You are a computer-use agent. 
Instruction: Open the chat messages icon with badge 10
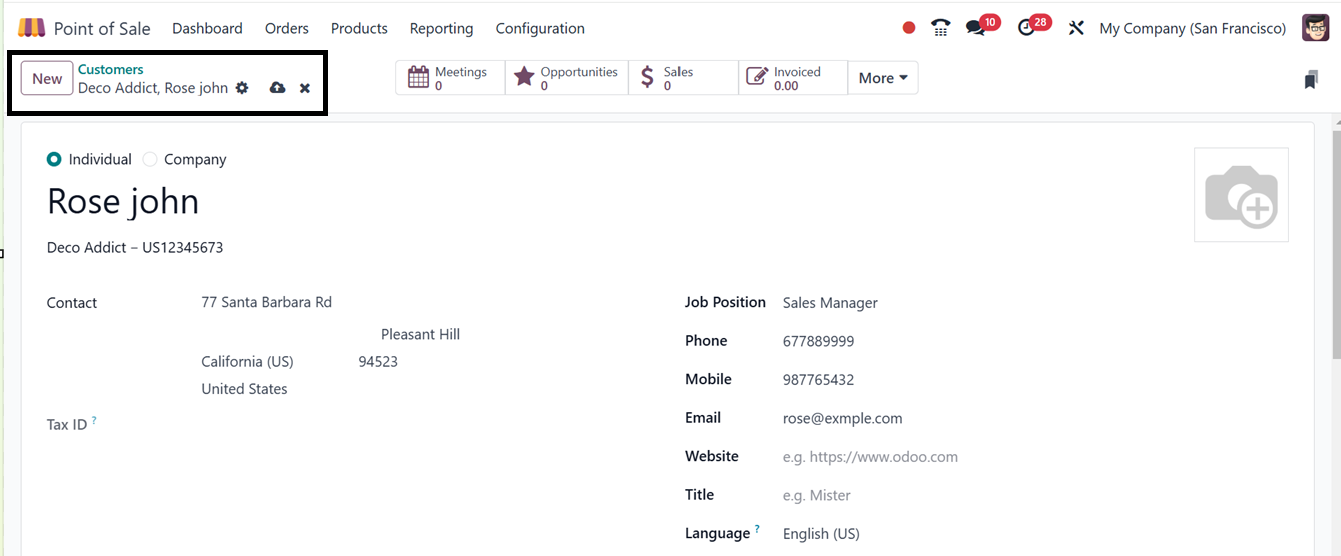point(976,28)
